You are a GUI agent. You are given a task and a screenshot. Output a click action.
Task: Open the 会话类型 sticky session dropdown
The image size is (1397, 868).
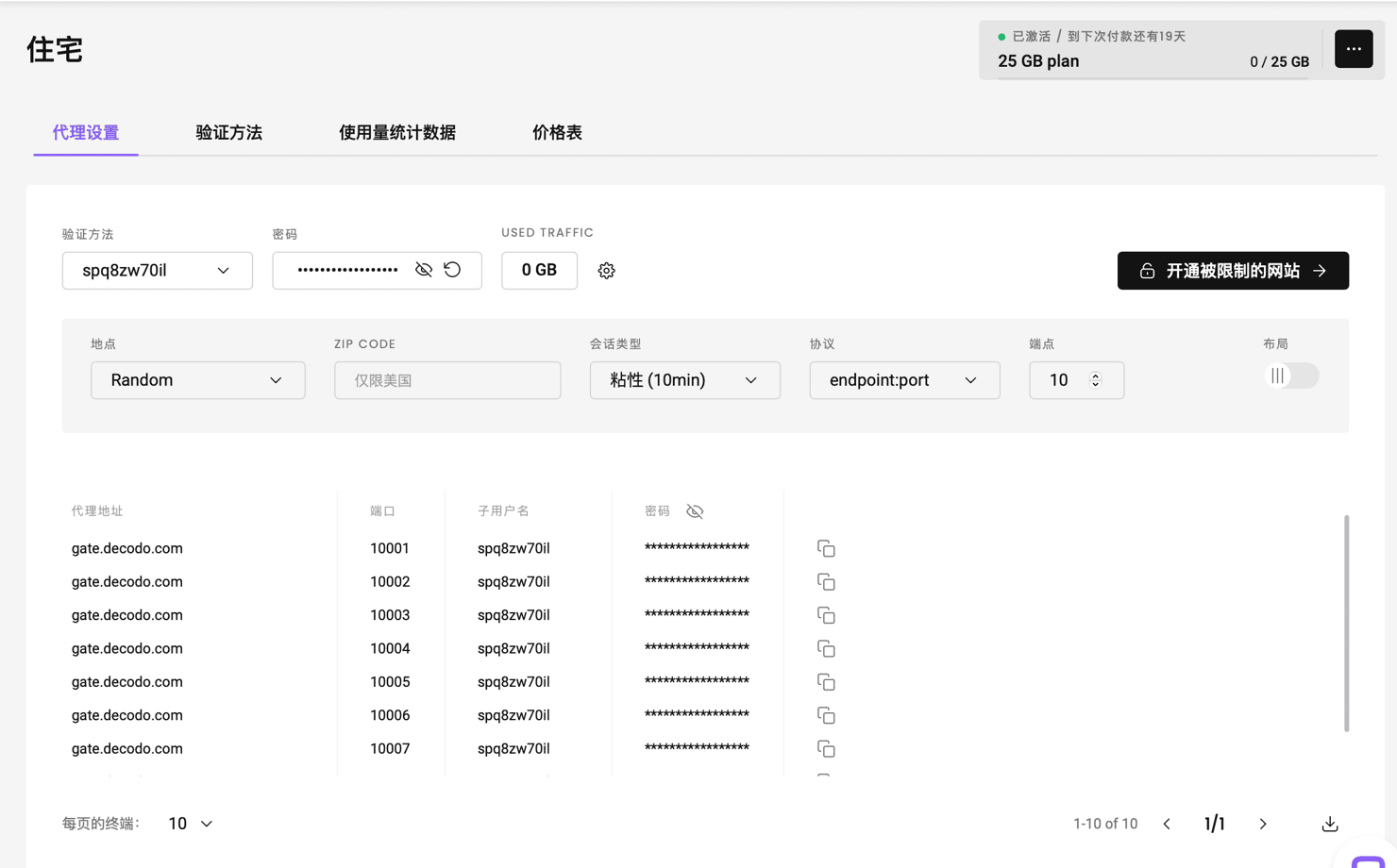684,380
